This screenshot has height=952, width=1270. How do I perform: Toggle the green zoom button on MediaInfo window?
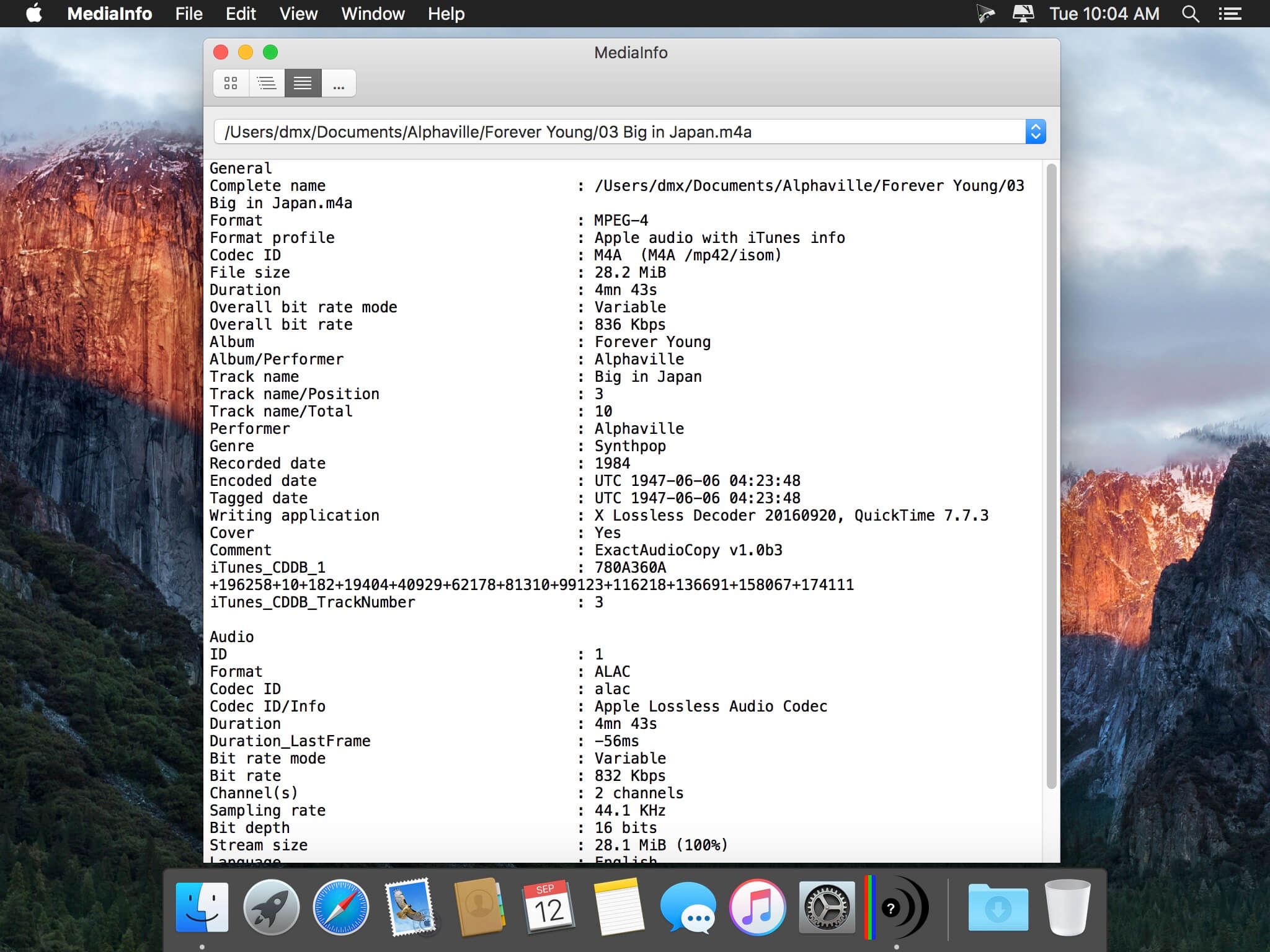(269, 53)
